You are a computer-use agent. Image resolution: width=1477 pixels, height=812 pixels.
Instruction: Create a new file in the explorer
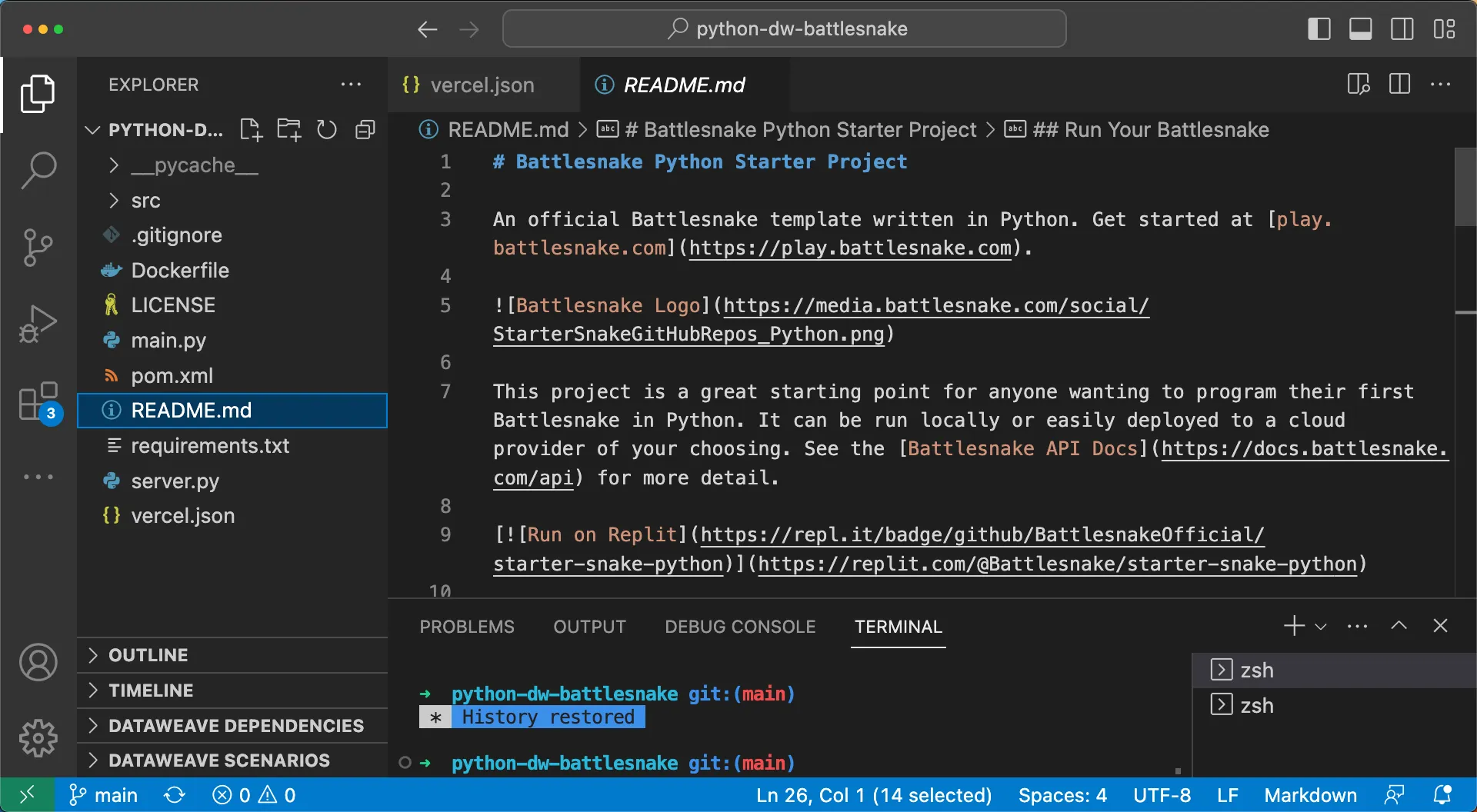click(x=251, y=130)
